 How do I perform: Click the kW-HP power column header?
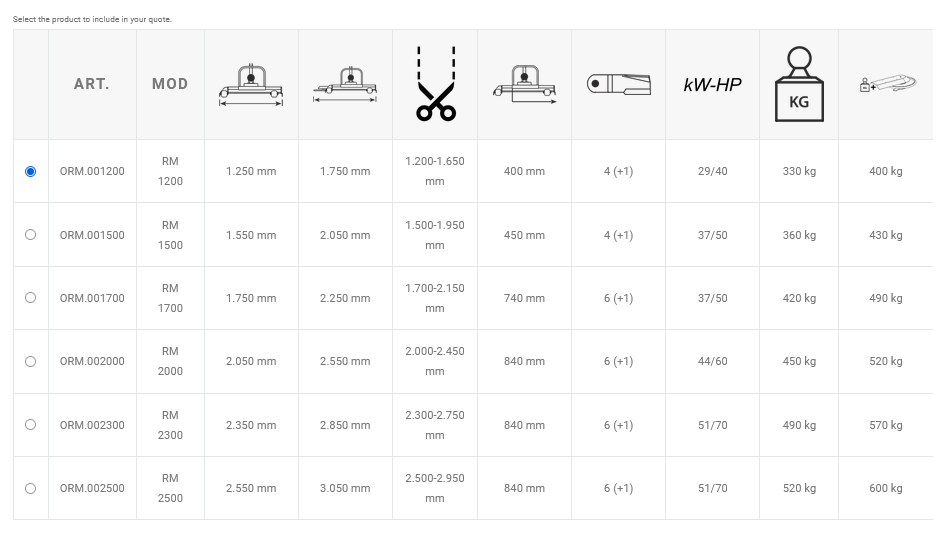pos(712,85)
